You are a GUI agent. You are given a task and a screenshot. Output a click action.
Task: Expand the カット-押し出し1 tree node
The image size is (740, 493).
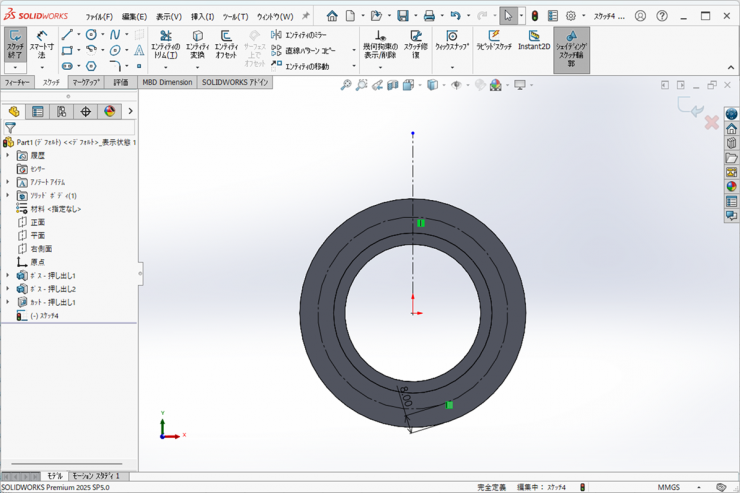pyautogui.click(x=8, y=302)
